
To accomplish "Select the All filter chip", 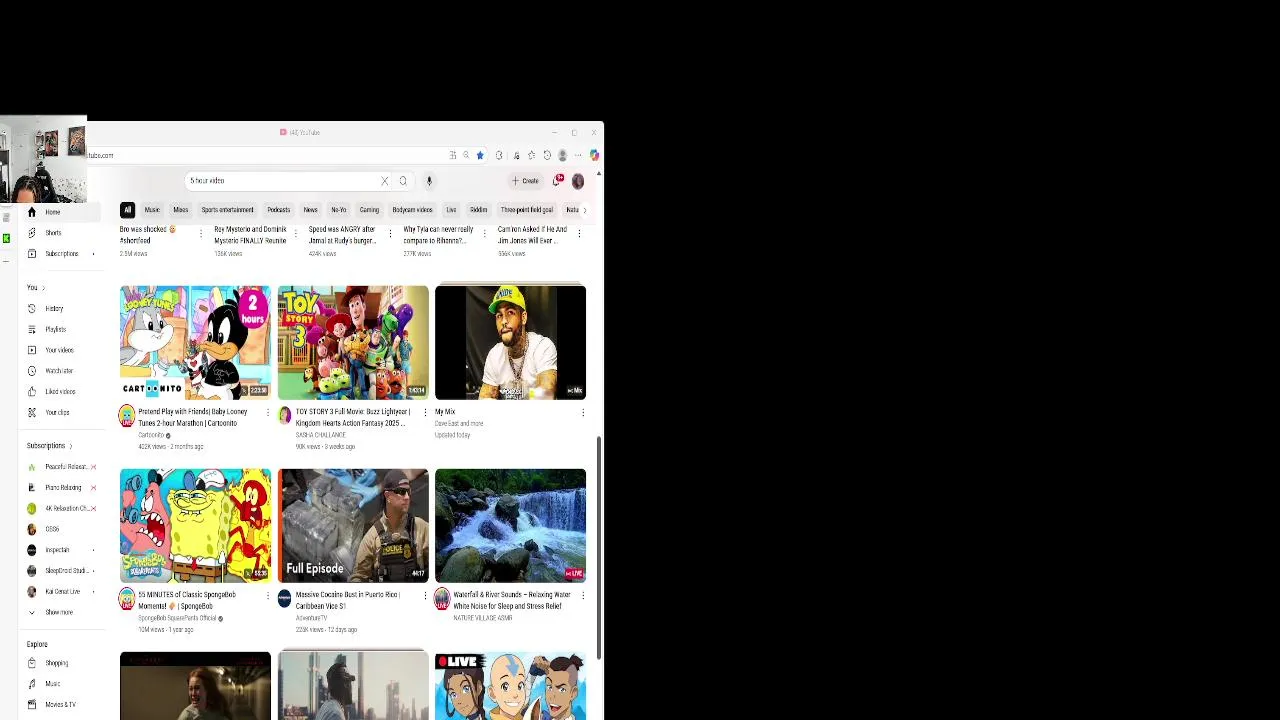I will (x=127, y=210).
